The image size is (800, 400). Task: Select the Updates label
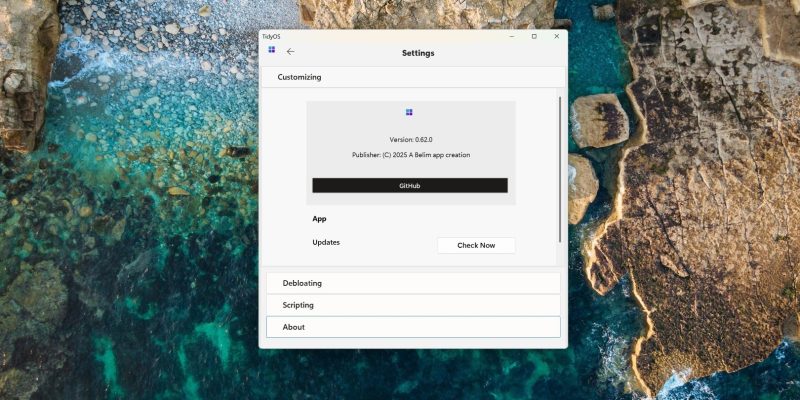[326, 242]
